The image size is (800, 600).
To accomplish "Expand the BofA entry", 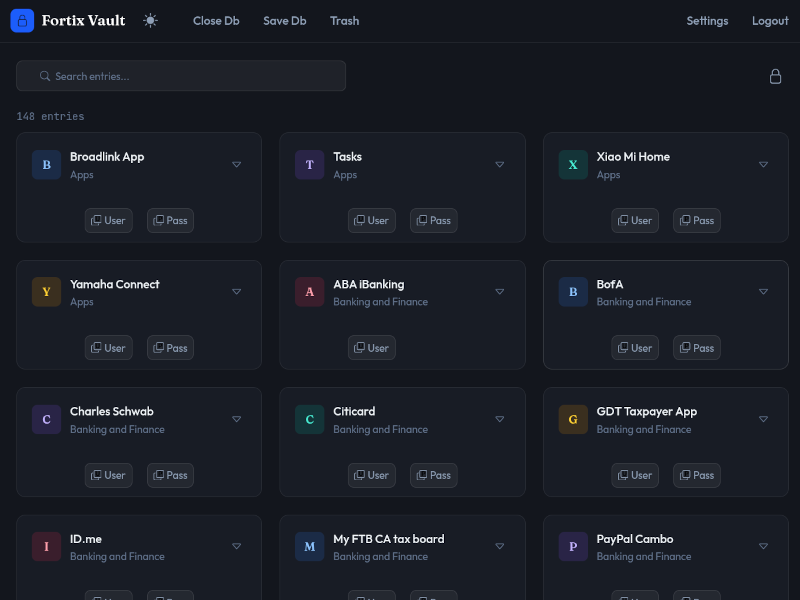I will tap(763, 291).
